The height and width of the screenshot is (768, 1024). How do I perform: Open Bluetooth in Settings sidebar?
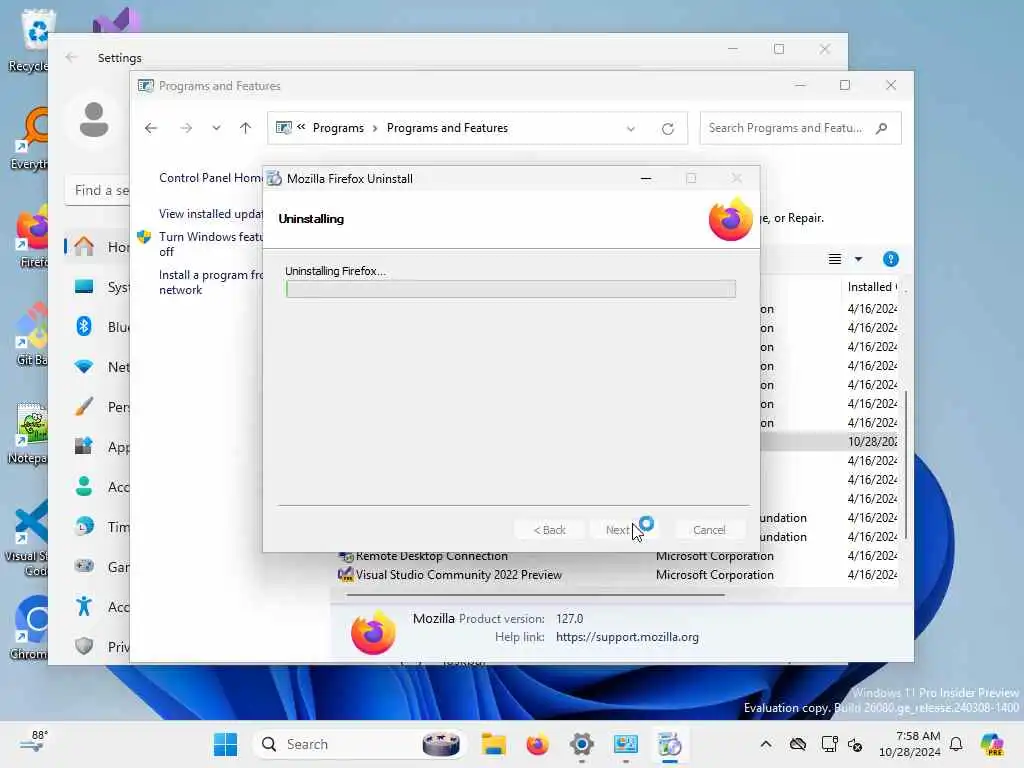tap(98, 327)
